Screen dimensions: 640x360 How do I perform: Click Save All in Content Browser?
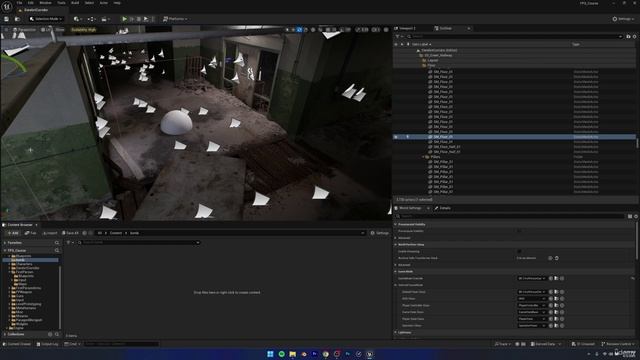pyautogui.click(x=70, y=233)
